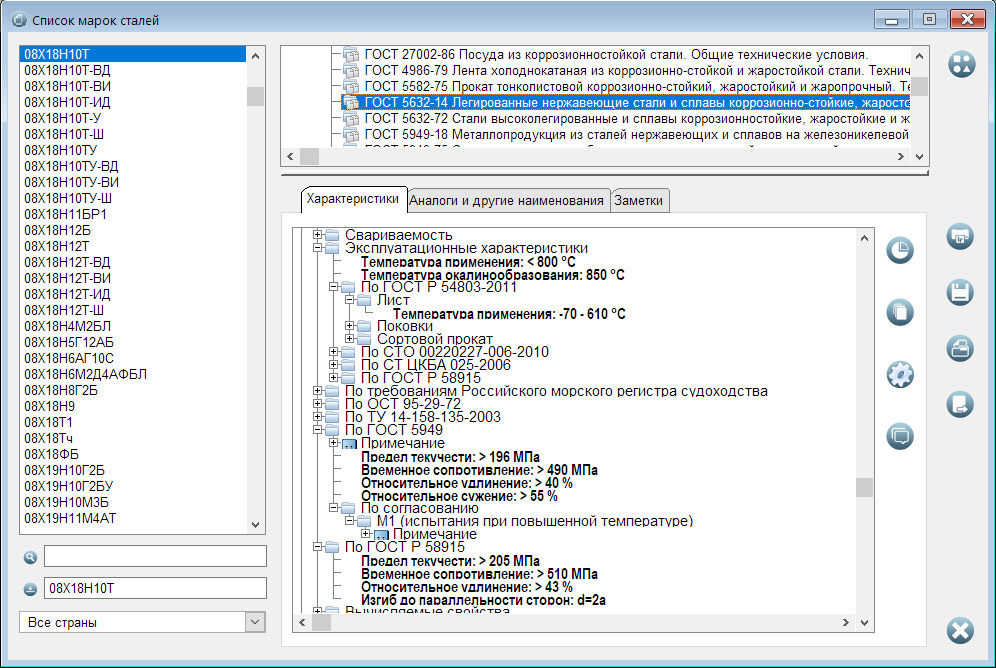Click the shapes icon at top right

pos(962,64)
